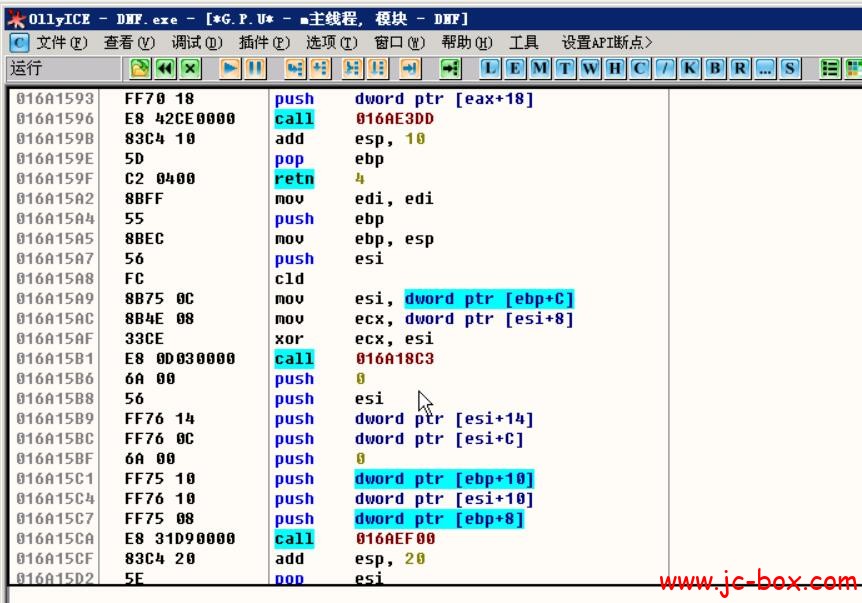Screen dimensions: 862x603
Task: Close the debugged program with the X icon
Action: pos(190,69)
